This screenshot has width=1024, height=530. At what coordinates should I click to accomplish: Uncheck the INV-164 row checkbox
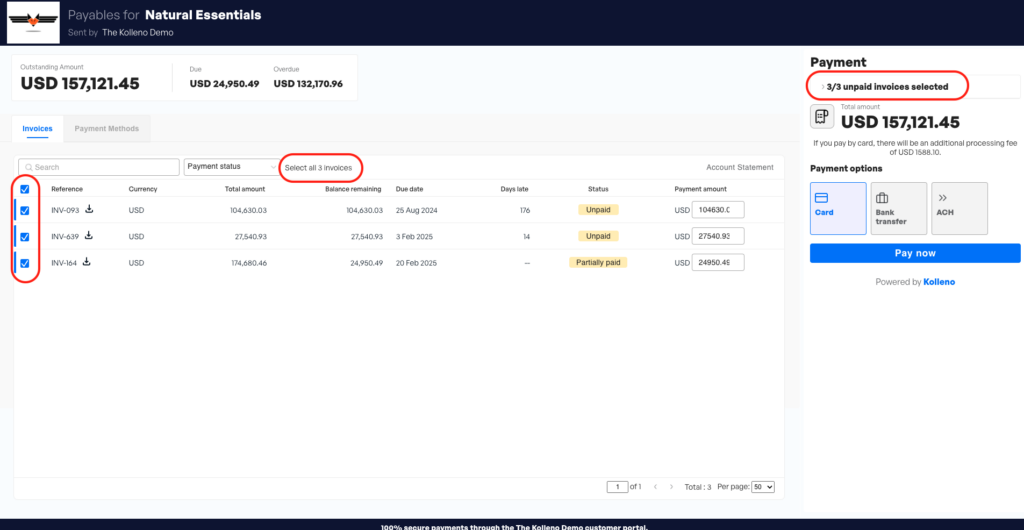[x=25, y=263]
